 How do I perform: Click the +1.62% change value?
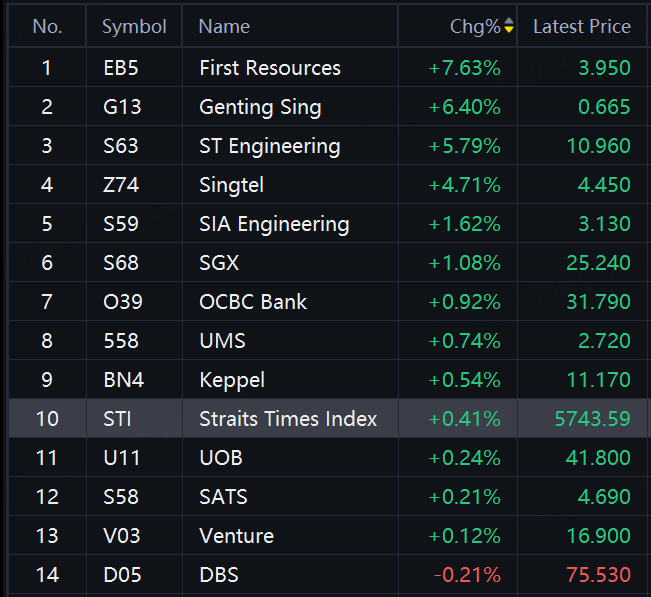(465, 224)
